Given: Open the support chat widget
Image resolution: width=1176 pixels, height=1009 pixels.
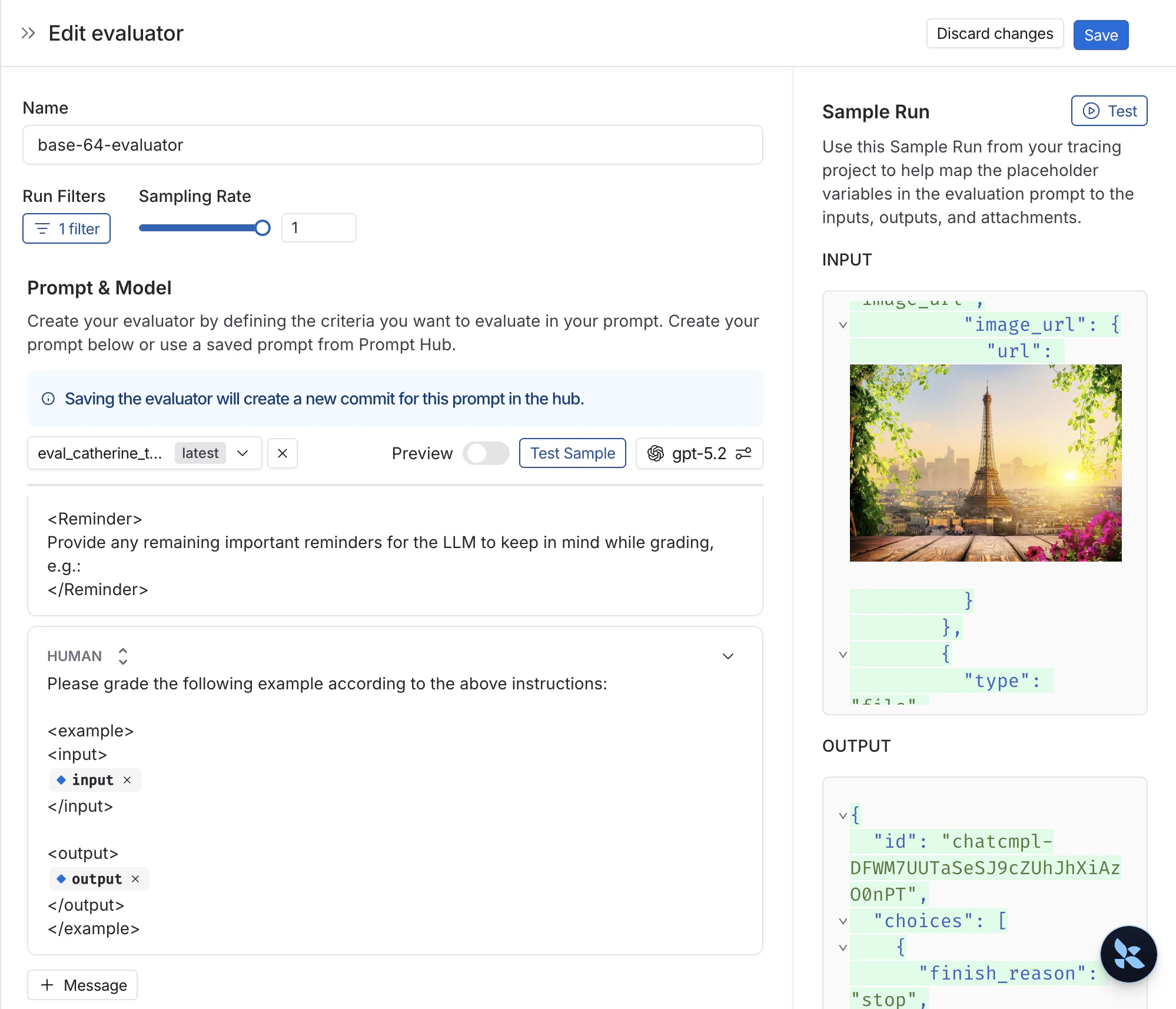Looking at the screenshot, I should pyautogui.click(x=1128, y=954).
